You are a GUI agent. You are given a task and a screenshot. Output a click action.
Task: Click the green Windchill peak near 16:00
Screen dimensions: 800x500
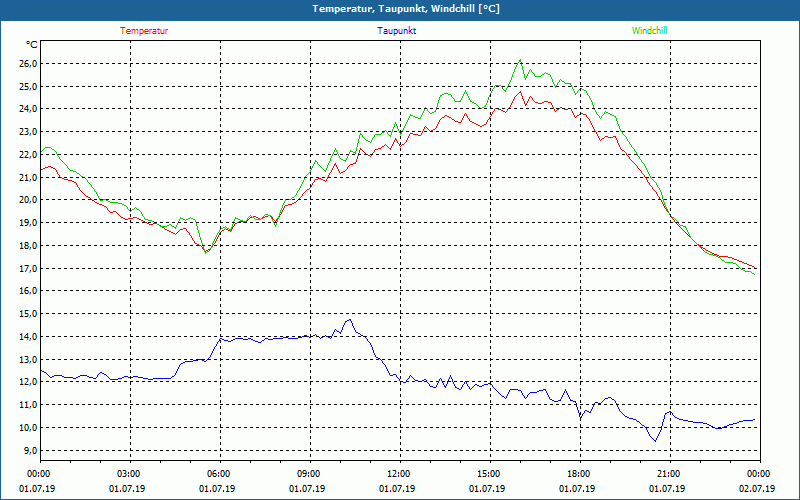(x=520, y=60)
